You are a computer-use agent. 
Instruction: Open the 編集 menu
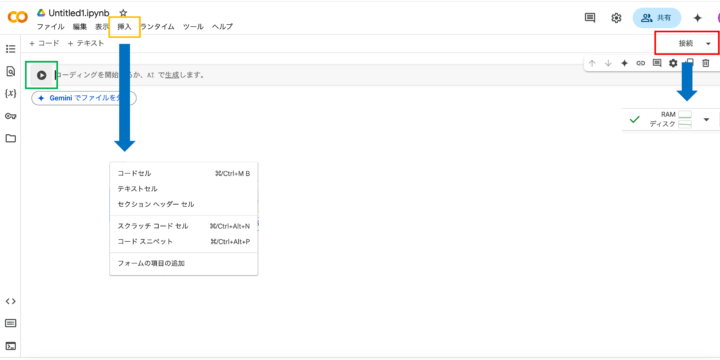[x=80, y=27]
